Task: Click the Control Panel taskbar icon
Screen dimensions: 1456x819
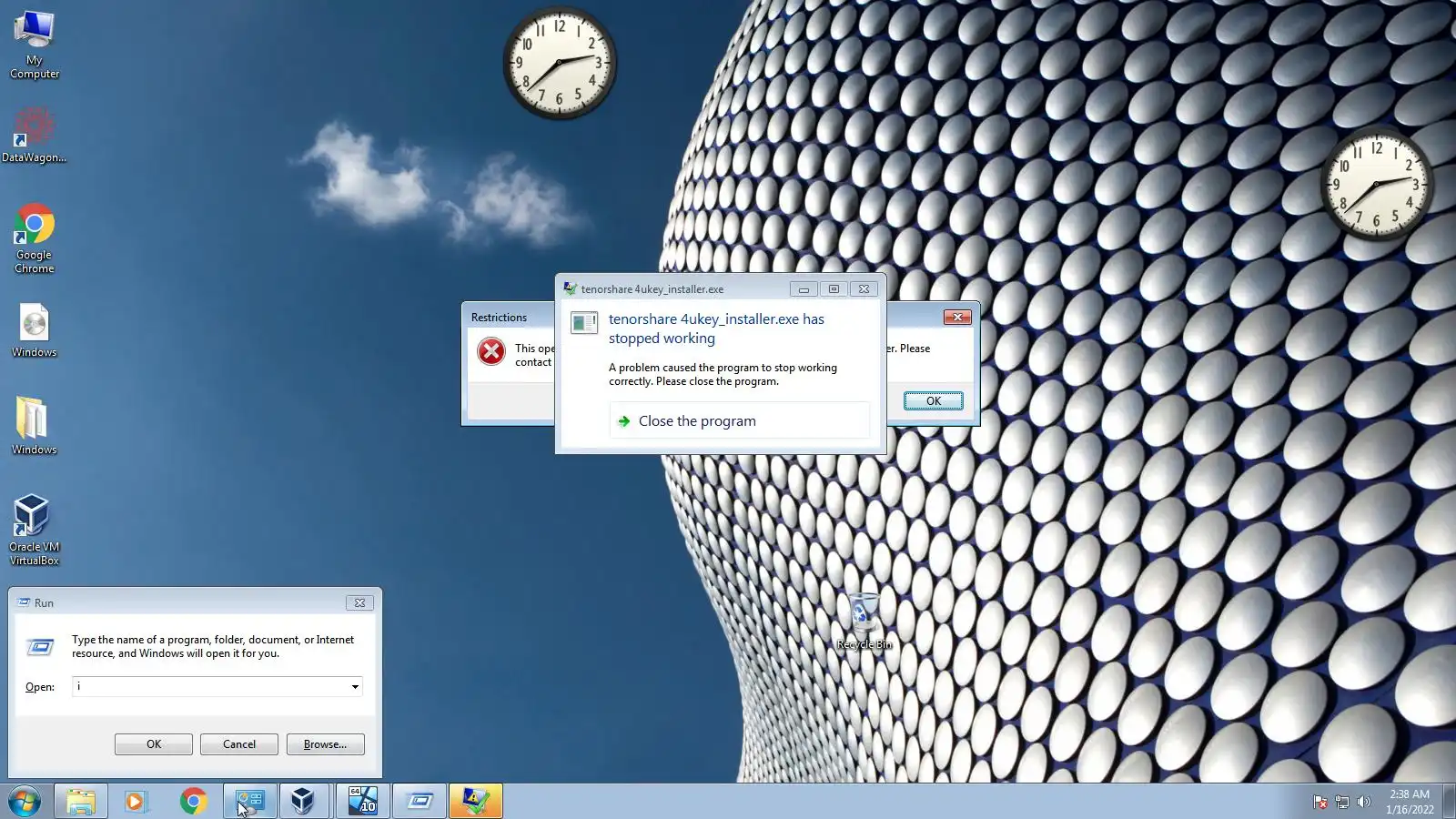Action: (x=249, y=802)
